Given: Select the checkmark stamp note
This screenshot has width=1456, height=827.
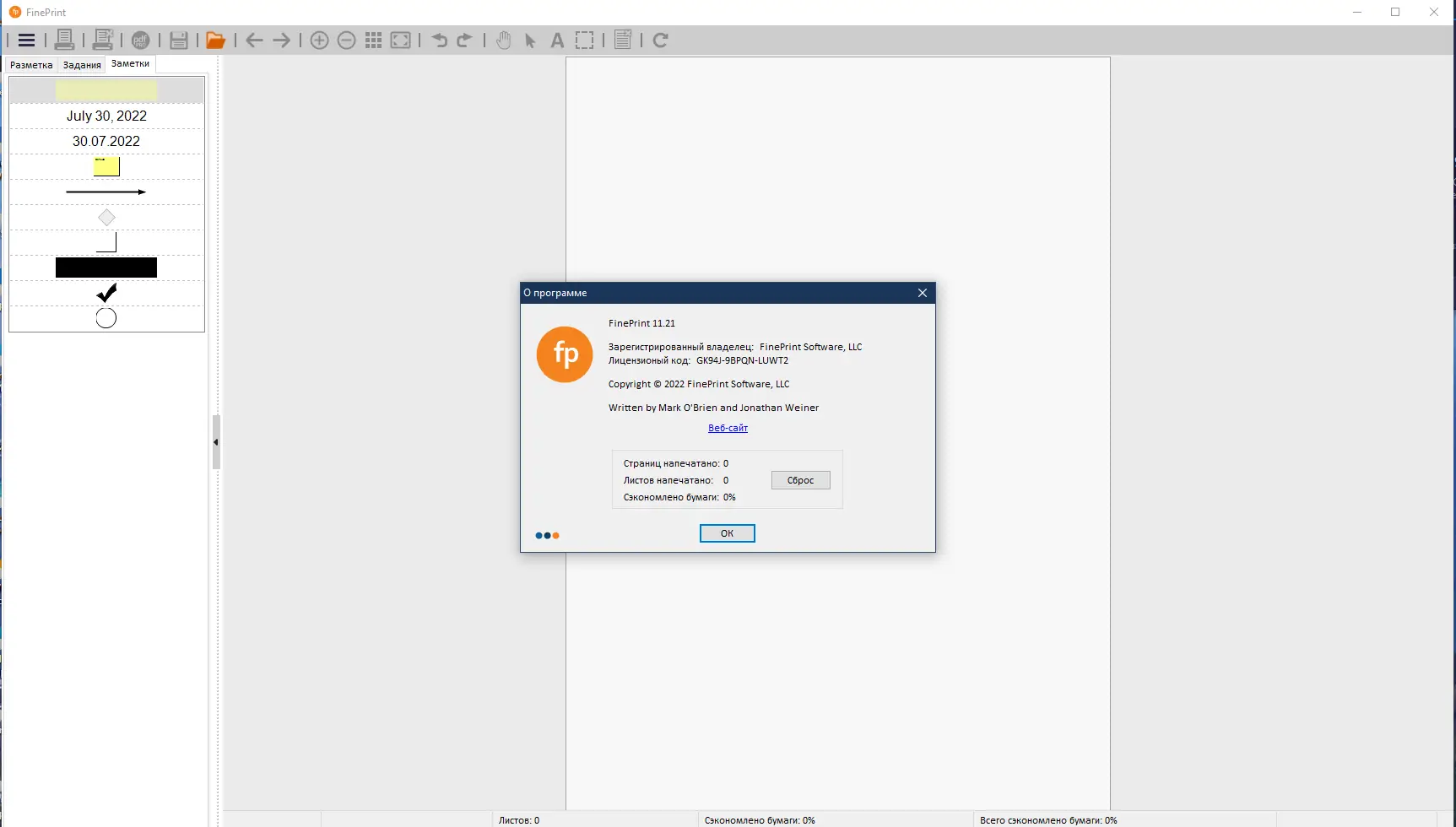Looking at the screenshot, I should tap(106, 293).
